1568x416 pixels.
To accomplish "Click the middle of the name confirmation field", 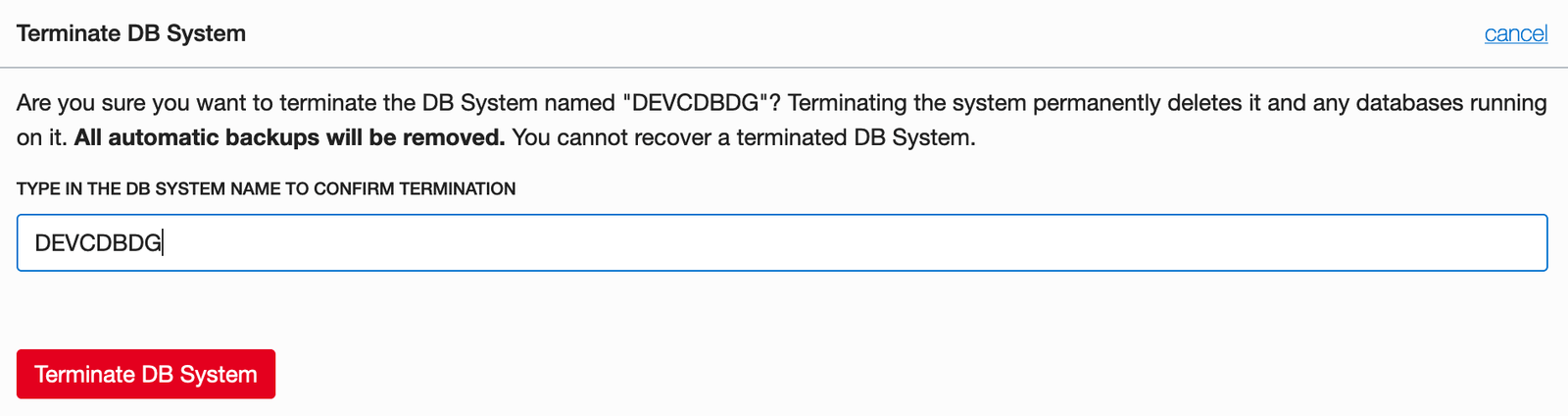I will click(782, 242).
